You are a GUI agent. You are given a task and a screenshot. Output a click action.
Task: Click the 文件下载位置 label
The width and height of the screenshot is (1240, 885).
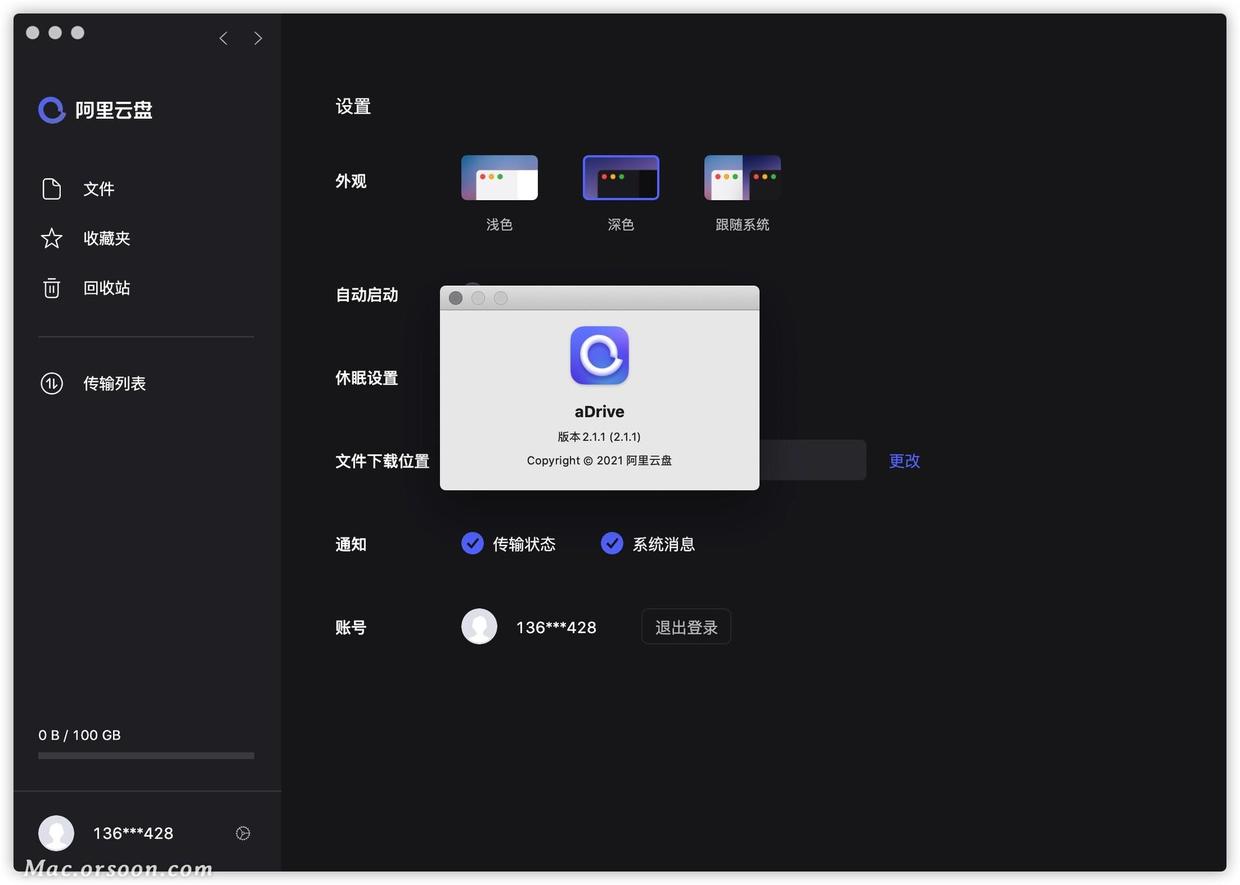[382, 461]
